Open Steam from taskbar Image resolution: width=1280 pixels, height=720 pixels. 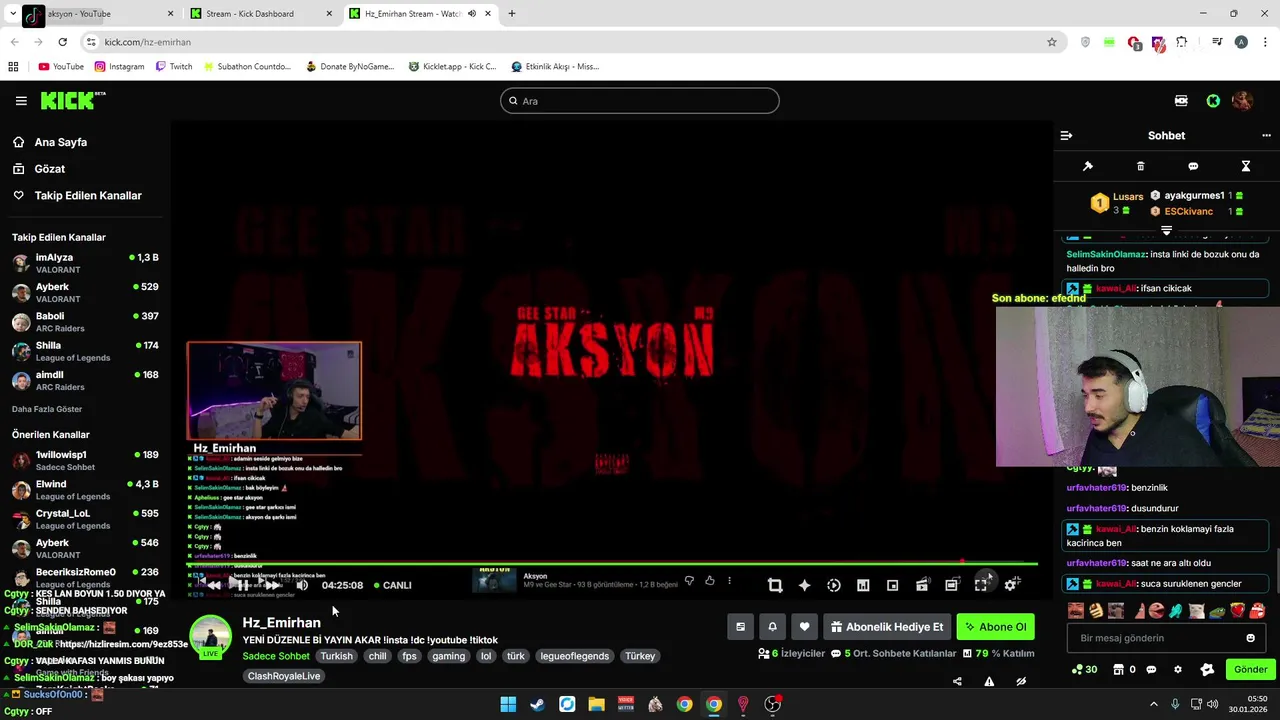click(x=537, y=704)
